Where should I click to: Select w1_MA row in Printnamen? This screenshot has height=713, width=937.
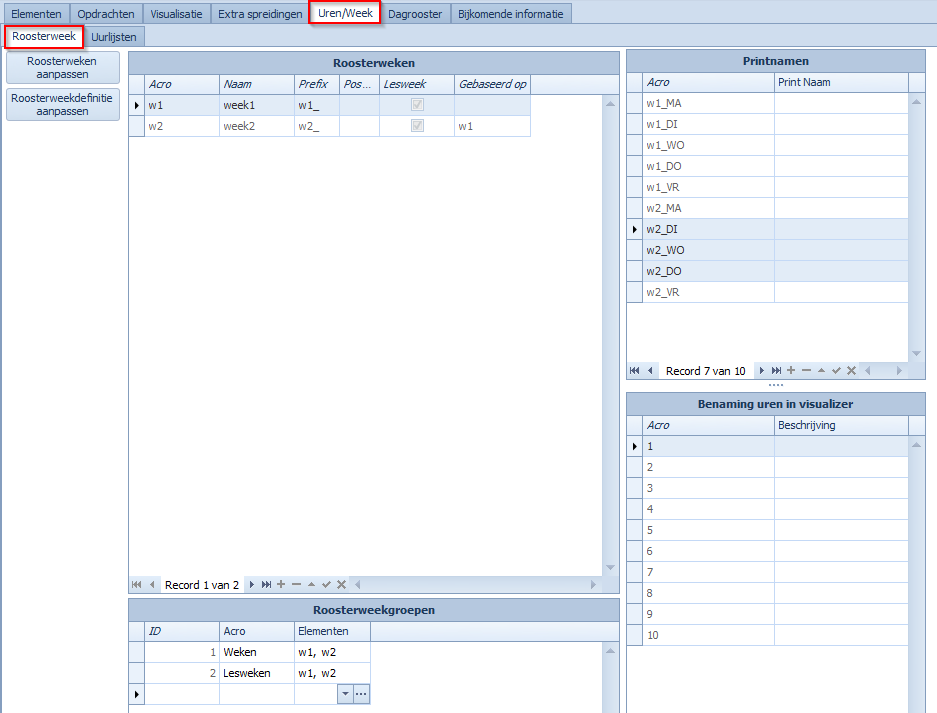(768, 103)
